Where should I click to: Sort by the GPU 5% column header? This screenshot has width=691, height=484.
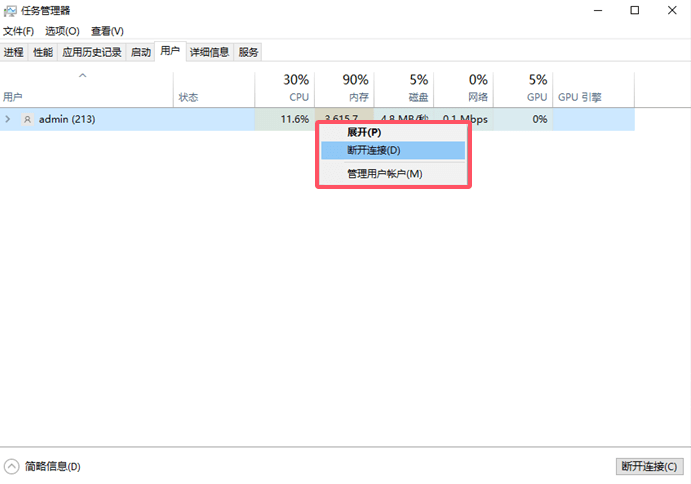point(523,89)
